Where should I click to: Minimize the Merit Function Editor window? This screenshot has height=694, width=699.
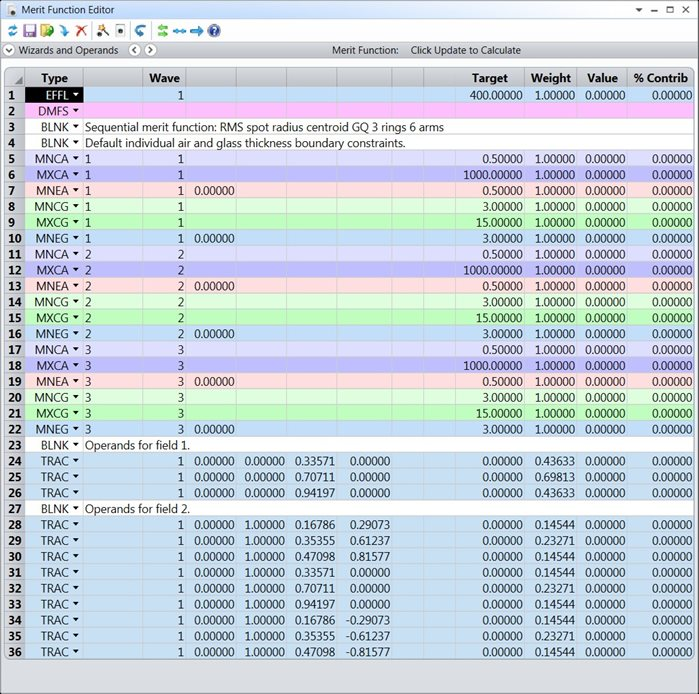click(654, 10)
